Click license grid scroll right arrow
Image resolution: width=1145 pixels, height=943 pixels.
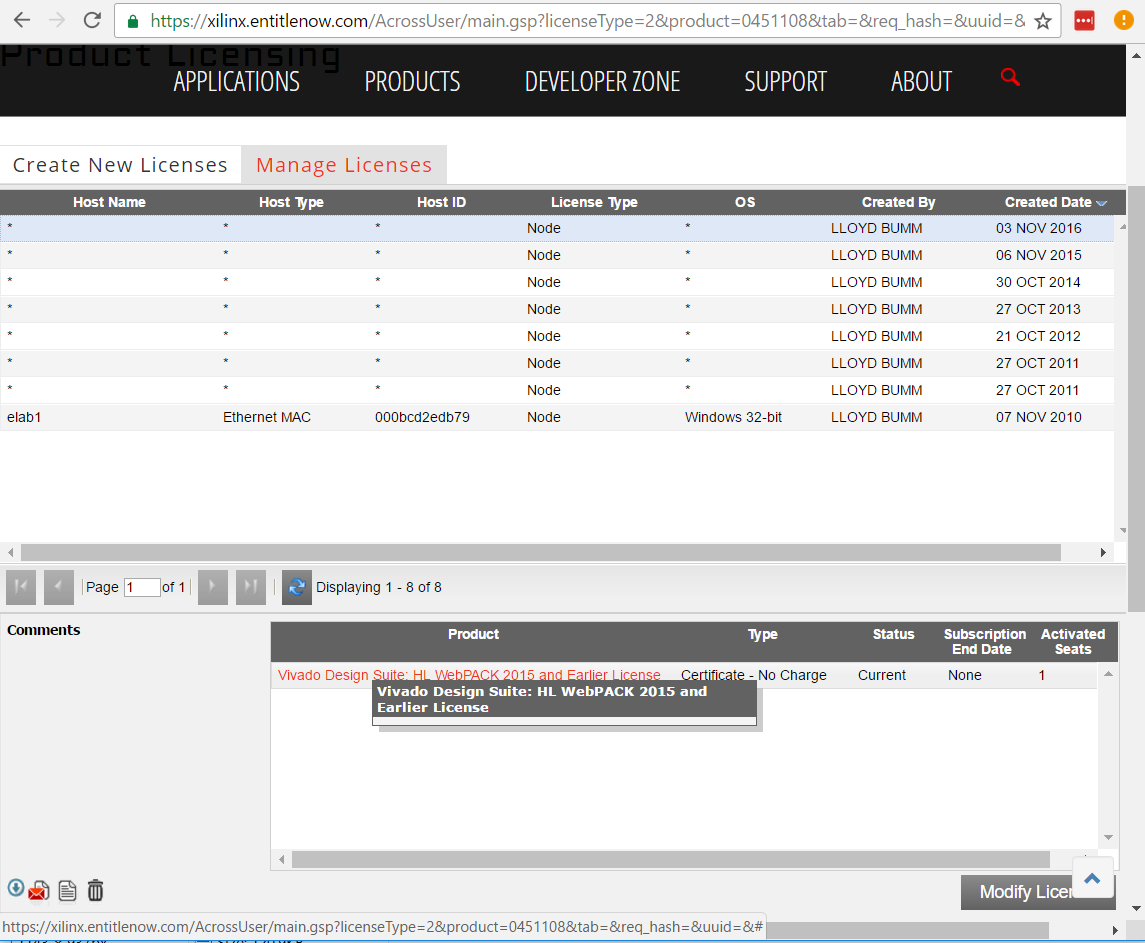[1103, 552]
